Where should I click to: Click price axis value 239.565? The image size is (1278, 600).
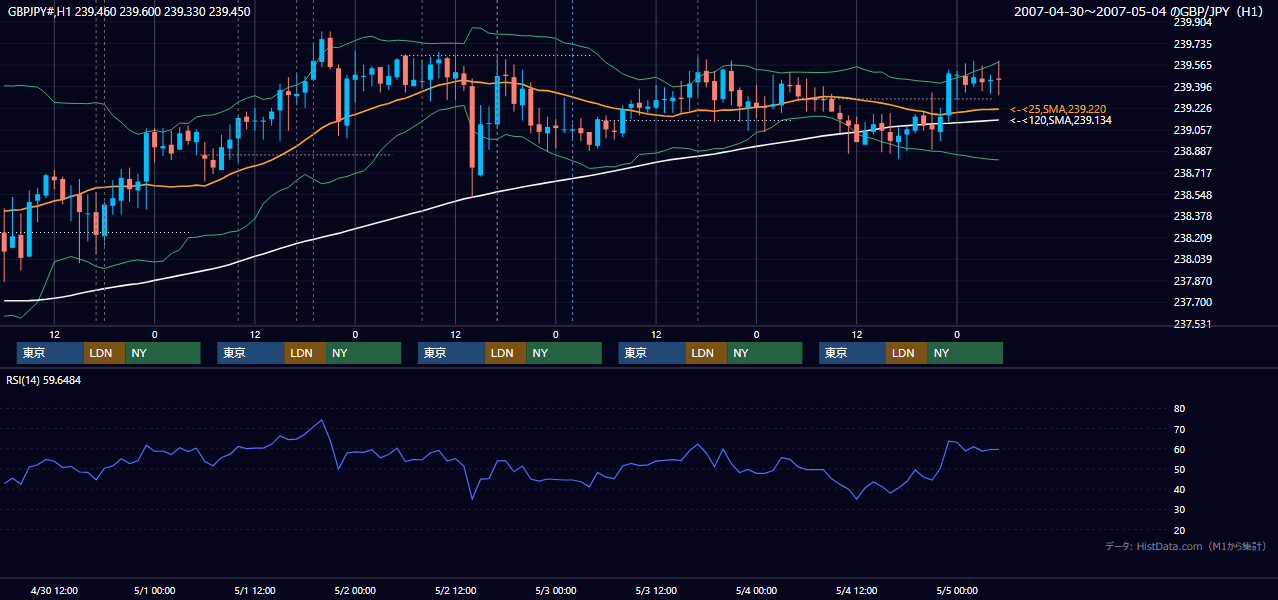click(1193, 65)
